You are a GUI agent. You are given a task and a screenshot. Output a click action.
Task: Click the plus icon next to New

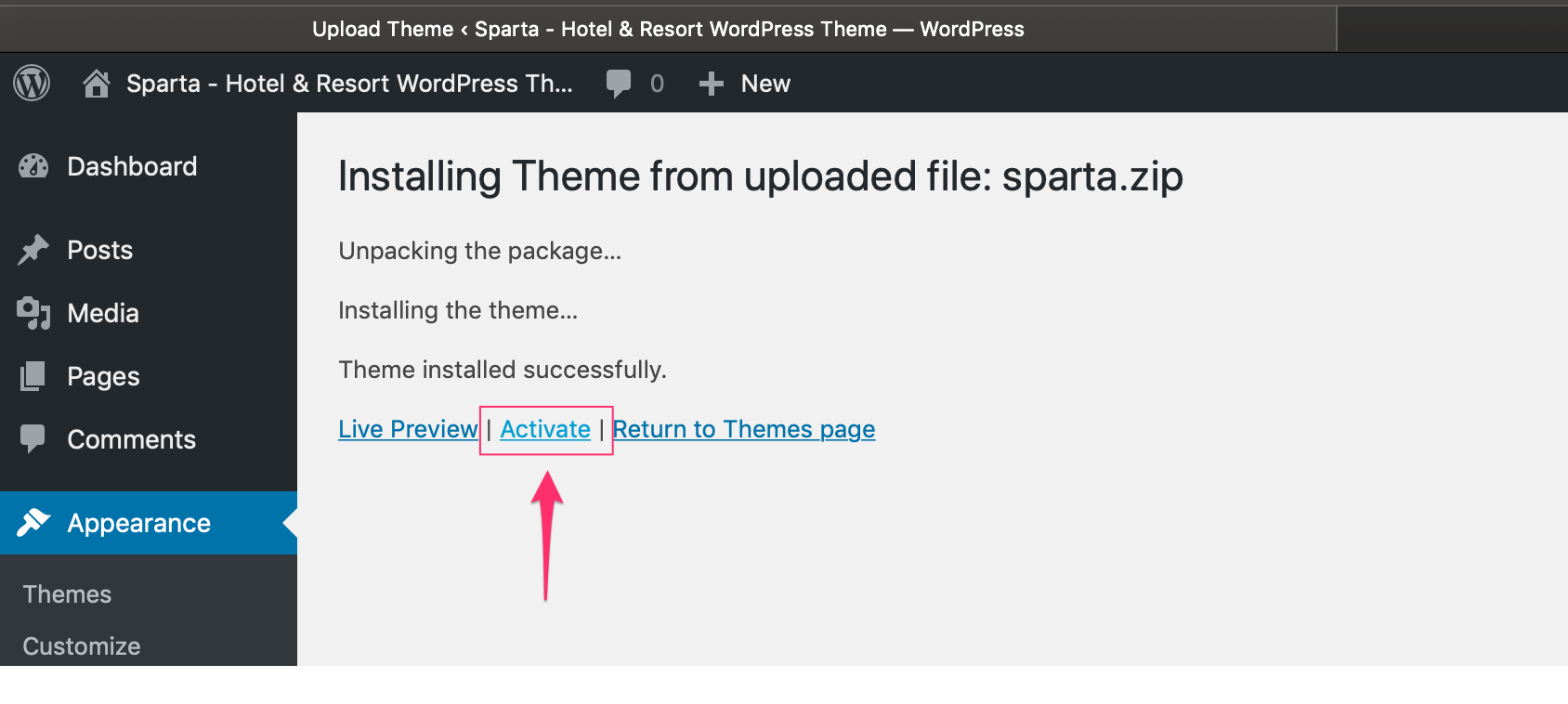pyautogui.click(x=712, y=85)
